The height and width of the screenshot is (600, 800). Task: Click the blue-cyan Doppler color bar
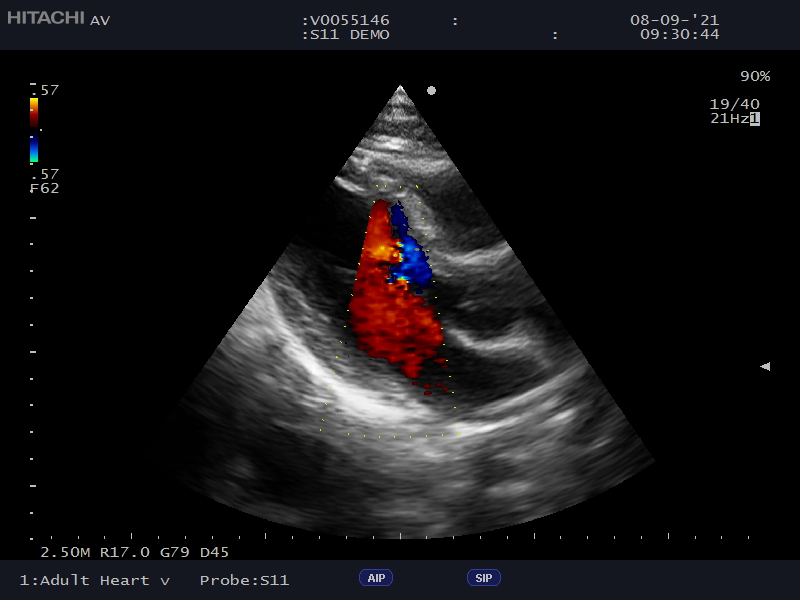(34, 148)
